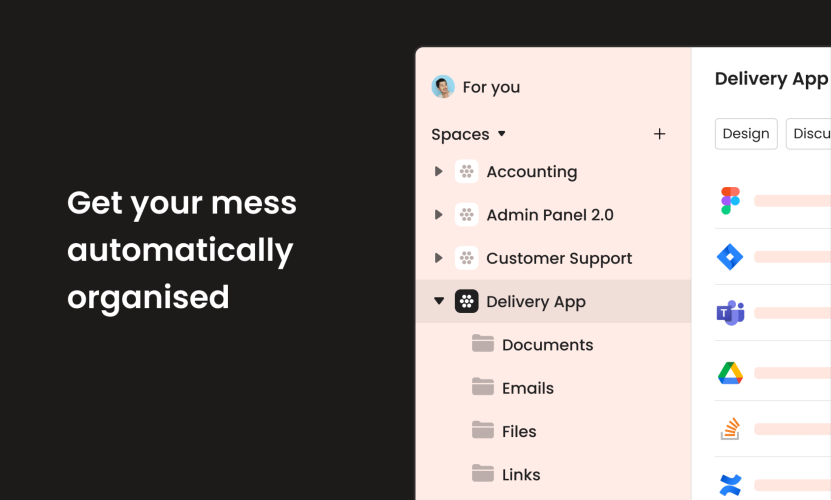831x500 pixels.
Task: Click the Google Drive icon
Action: (730, 373)
